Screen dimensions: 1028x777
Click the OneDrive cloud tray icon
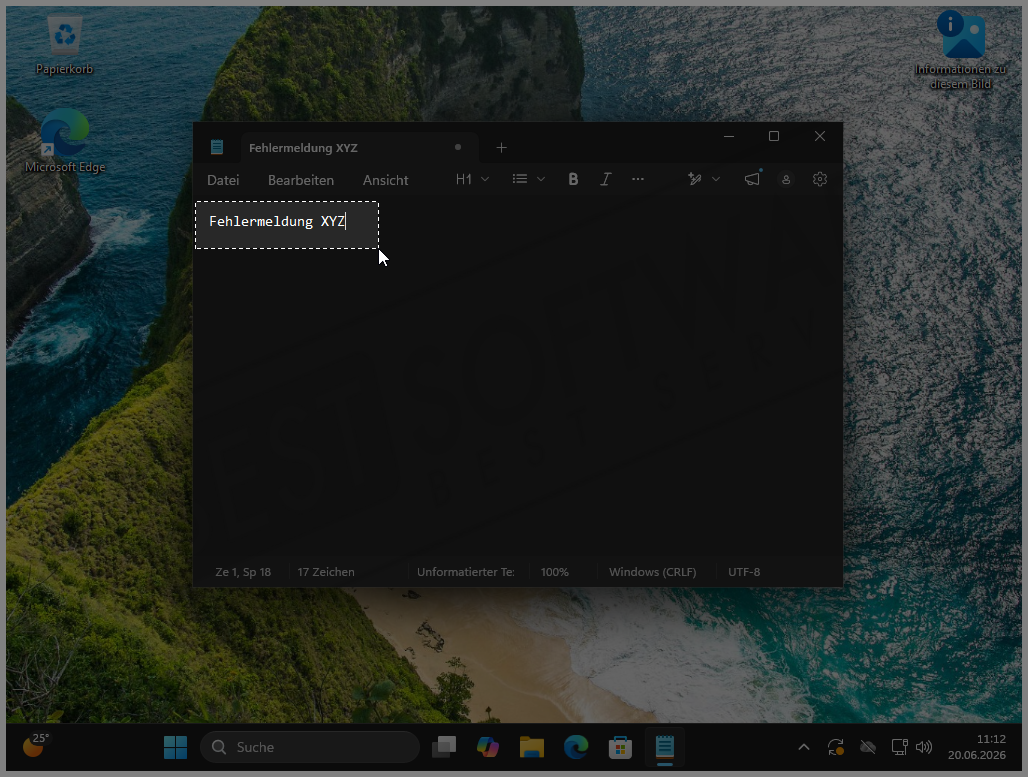click(x=868, y=747)
